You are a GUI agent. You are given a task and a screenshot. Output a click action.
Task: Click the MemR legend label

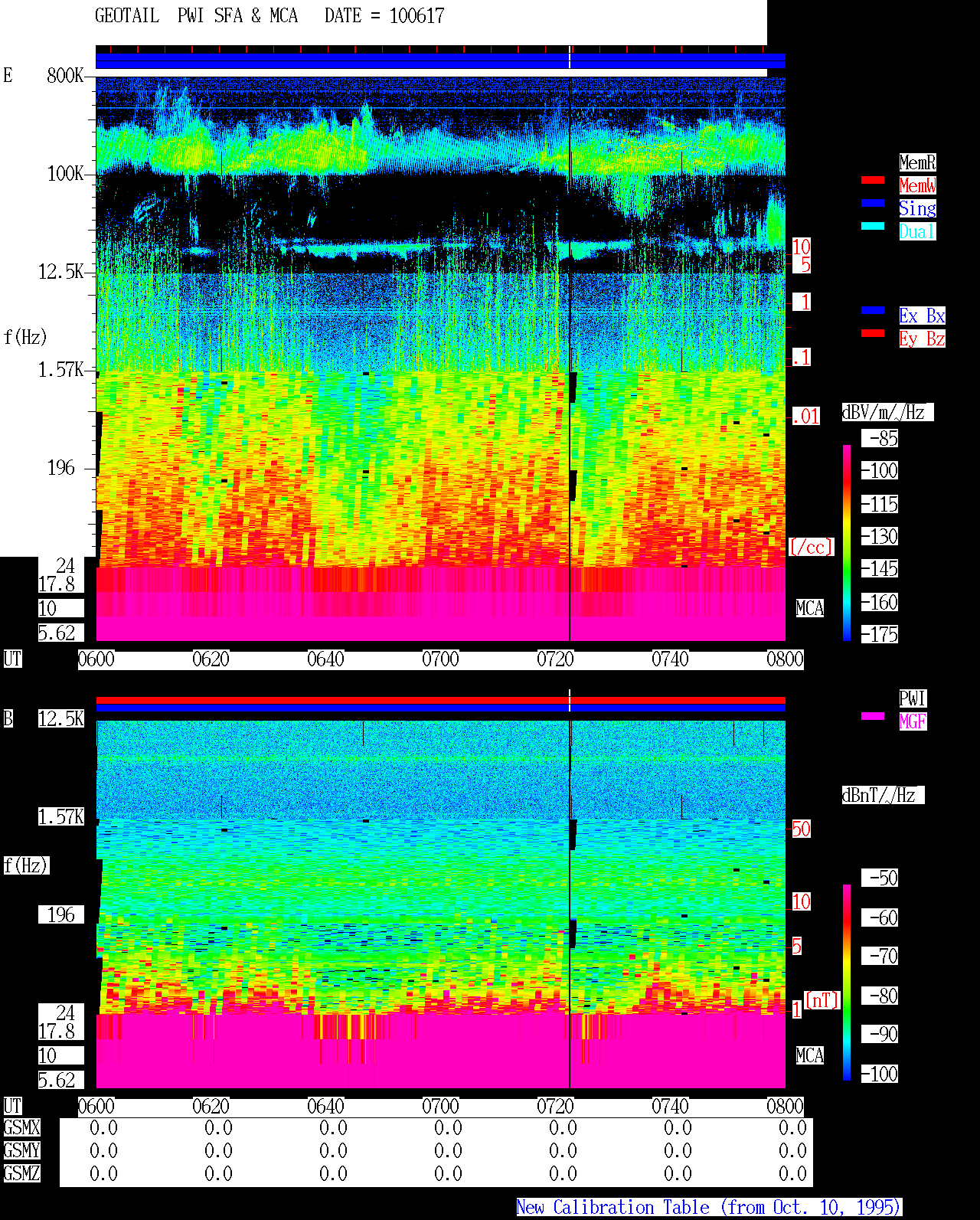917,162
